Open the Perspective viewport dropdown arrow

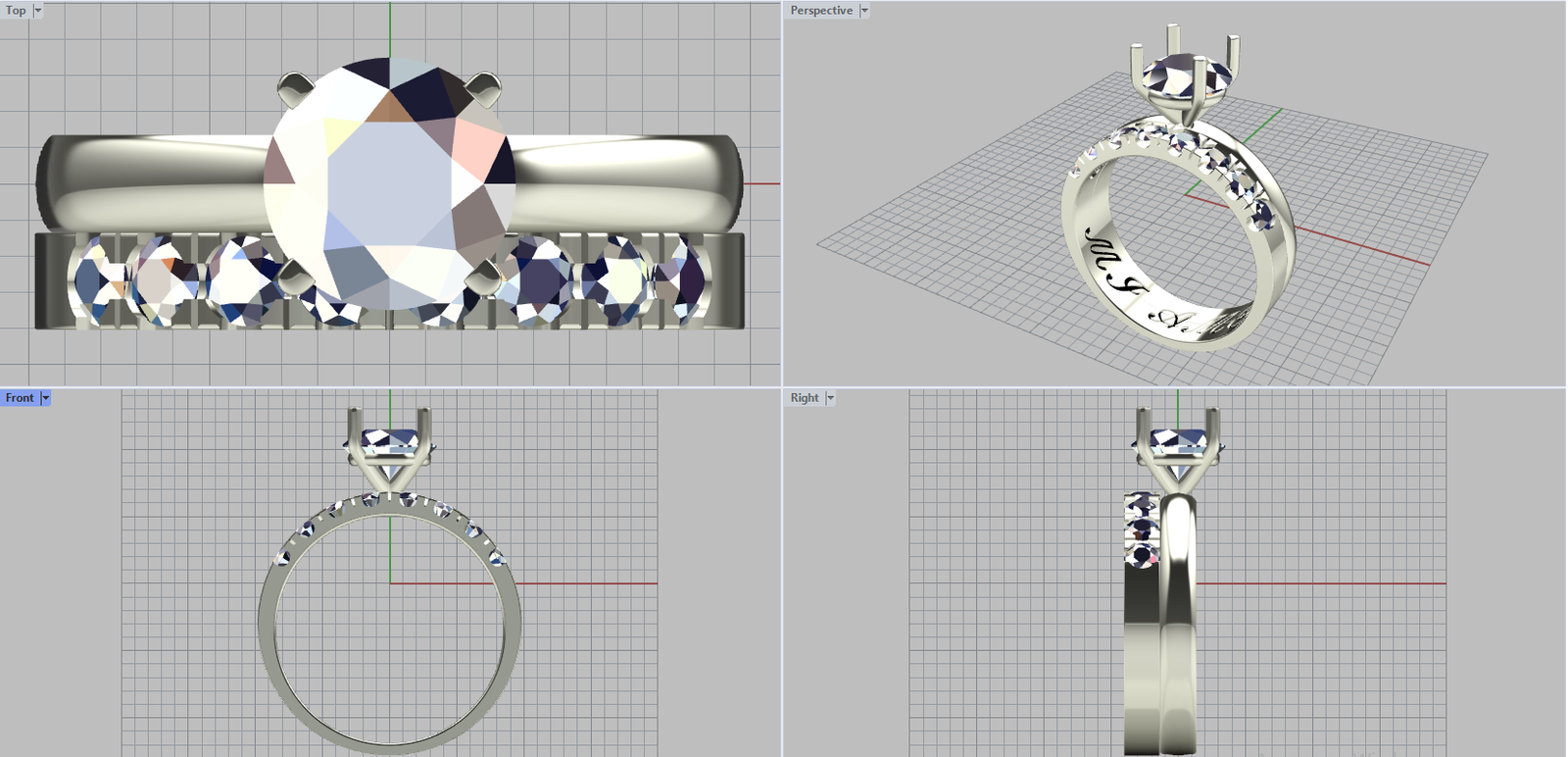(864, 11)
